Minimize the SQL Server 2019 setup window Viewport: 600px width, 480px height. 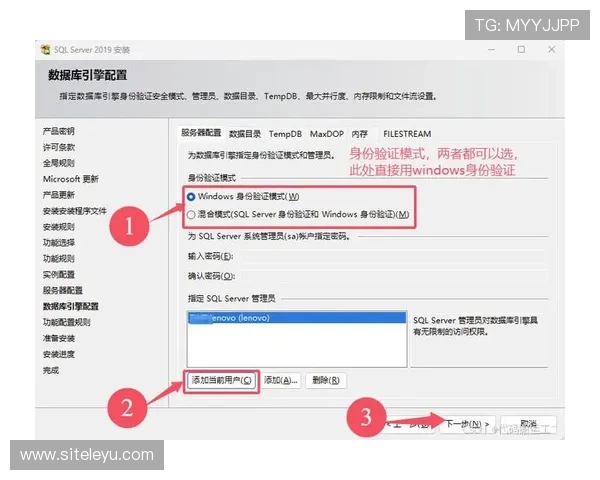tap(491, 50)
